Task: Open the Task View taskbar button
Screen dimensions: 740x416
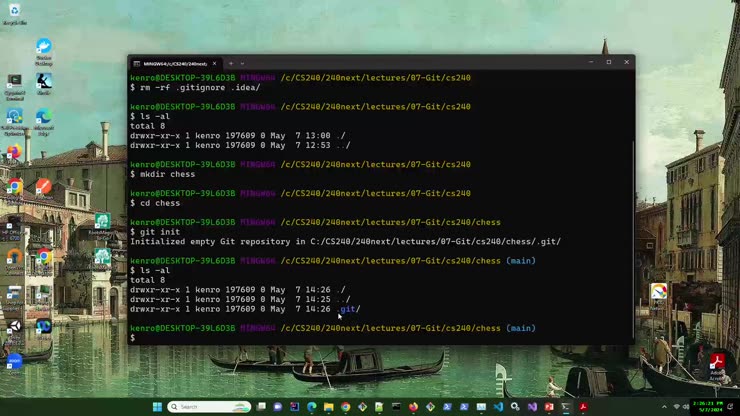Action: tap(261, 407)
